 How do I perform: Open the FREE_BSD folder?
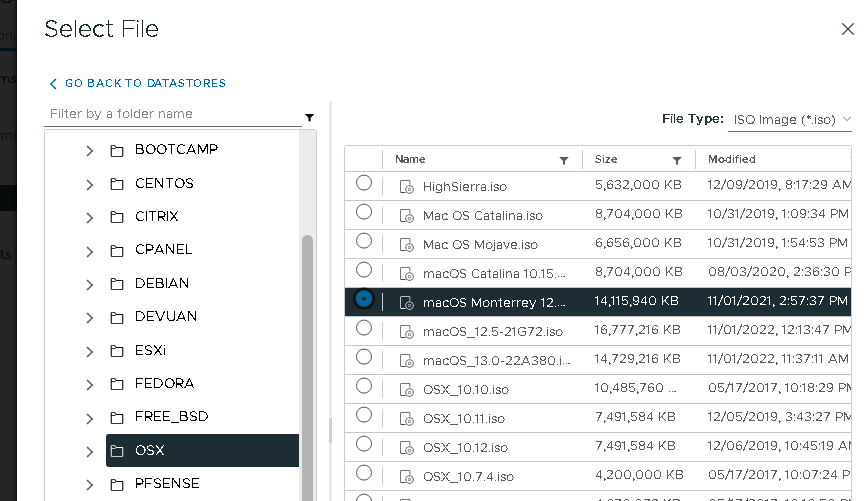coord(171,416)
